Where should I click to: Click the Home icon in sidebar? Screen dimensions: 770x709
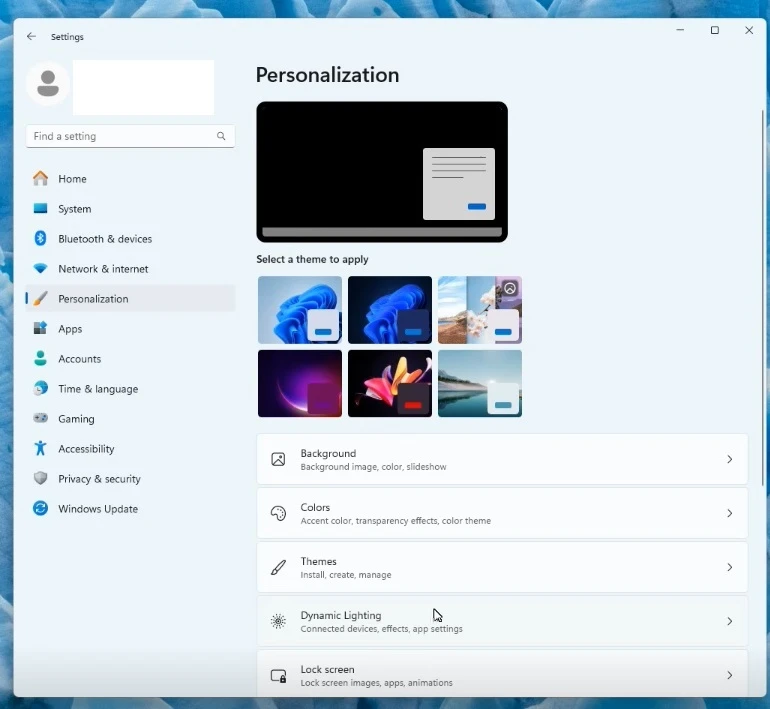click(40, 179)
